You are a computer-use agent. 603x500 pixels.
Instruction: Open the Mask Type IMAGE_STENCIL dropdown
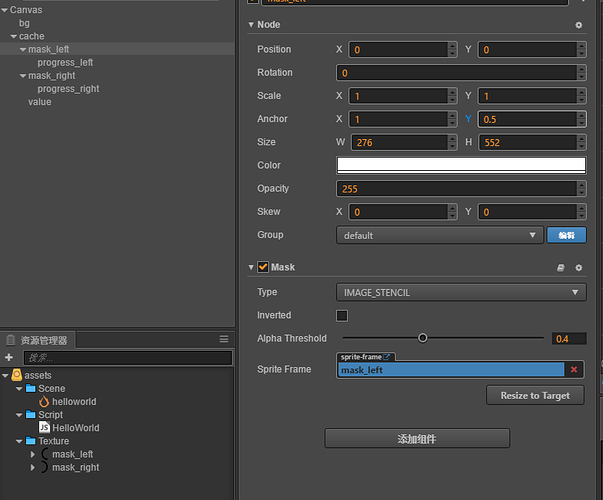click(461, 292)
